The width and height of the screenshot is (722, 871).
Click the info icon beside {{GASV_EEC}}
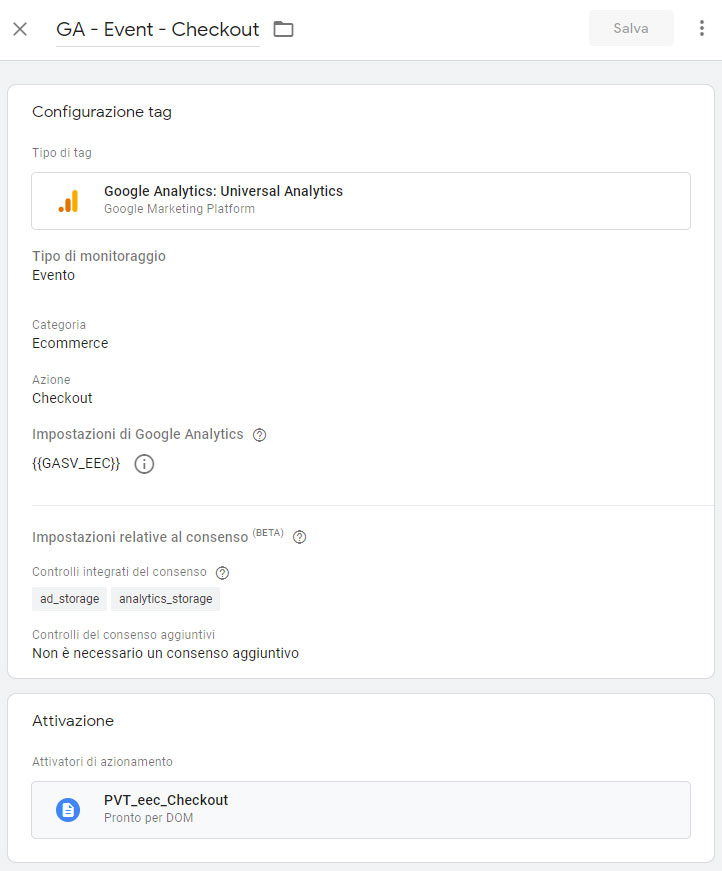pos(144,464)
